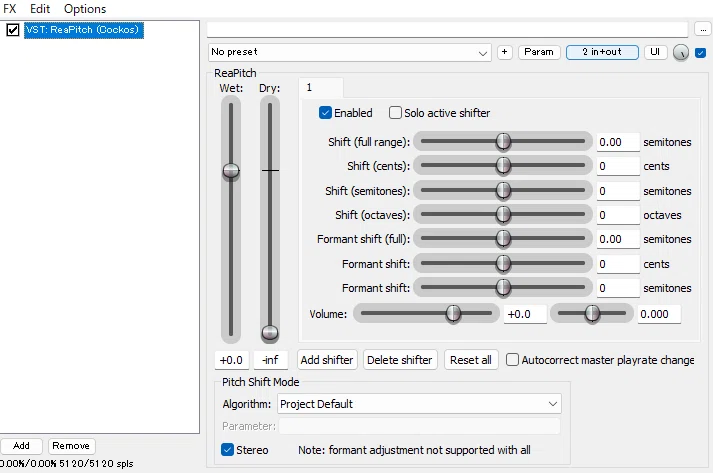Open the 2 in+out routing button

[x=602, y=52]
